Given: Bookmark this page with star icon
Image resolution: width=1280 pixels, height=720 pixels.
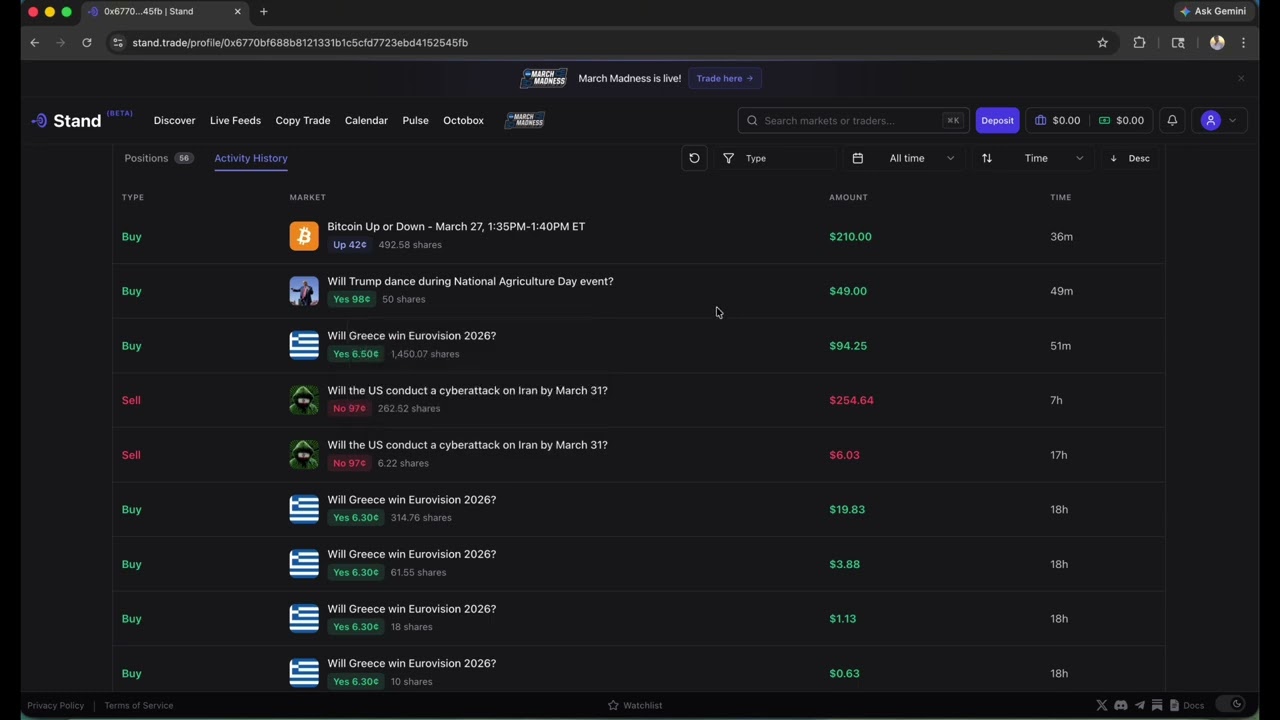Looking at the screenshot, I should pos(1103,43).
